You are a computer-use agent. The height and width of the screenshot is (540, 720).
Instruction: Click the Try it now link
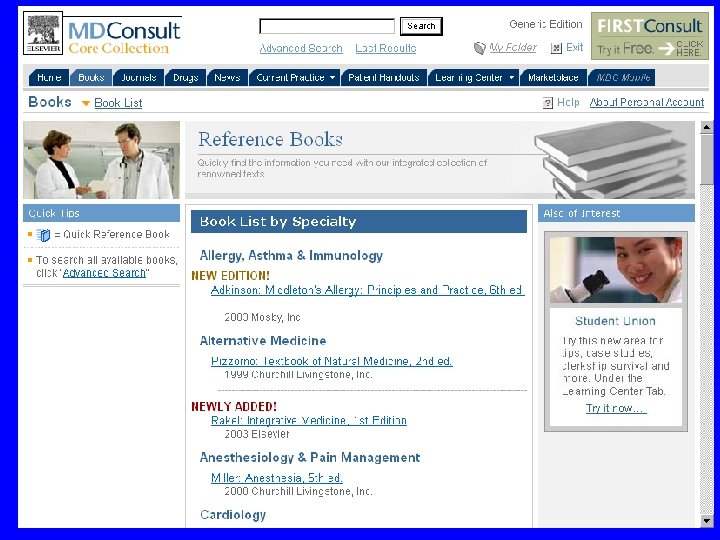click(616, 408)
